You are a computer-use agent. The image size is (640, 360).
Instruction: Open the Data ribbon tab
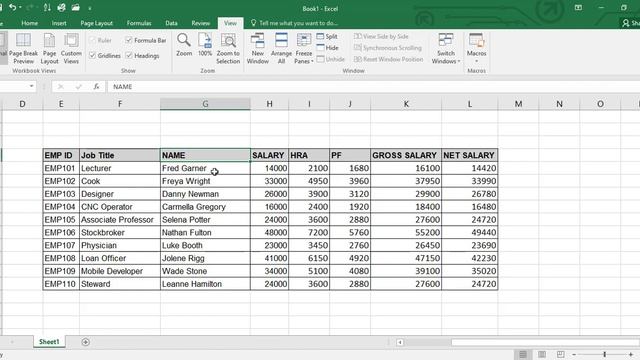(x=171, y=23)
